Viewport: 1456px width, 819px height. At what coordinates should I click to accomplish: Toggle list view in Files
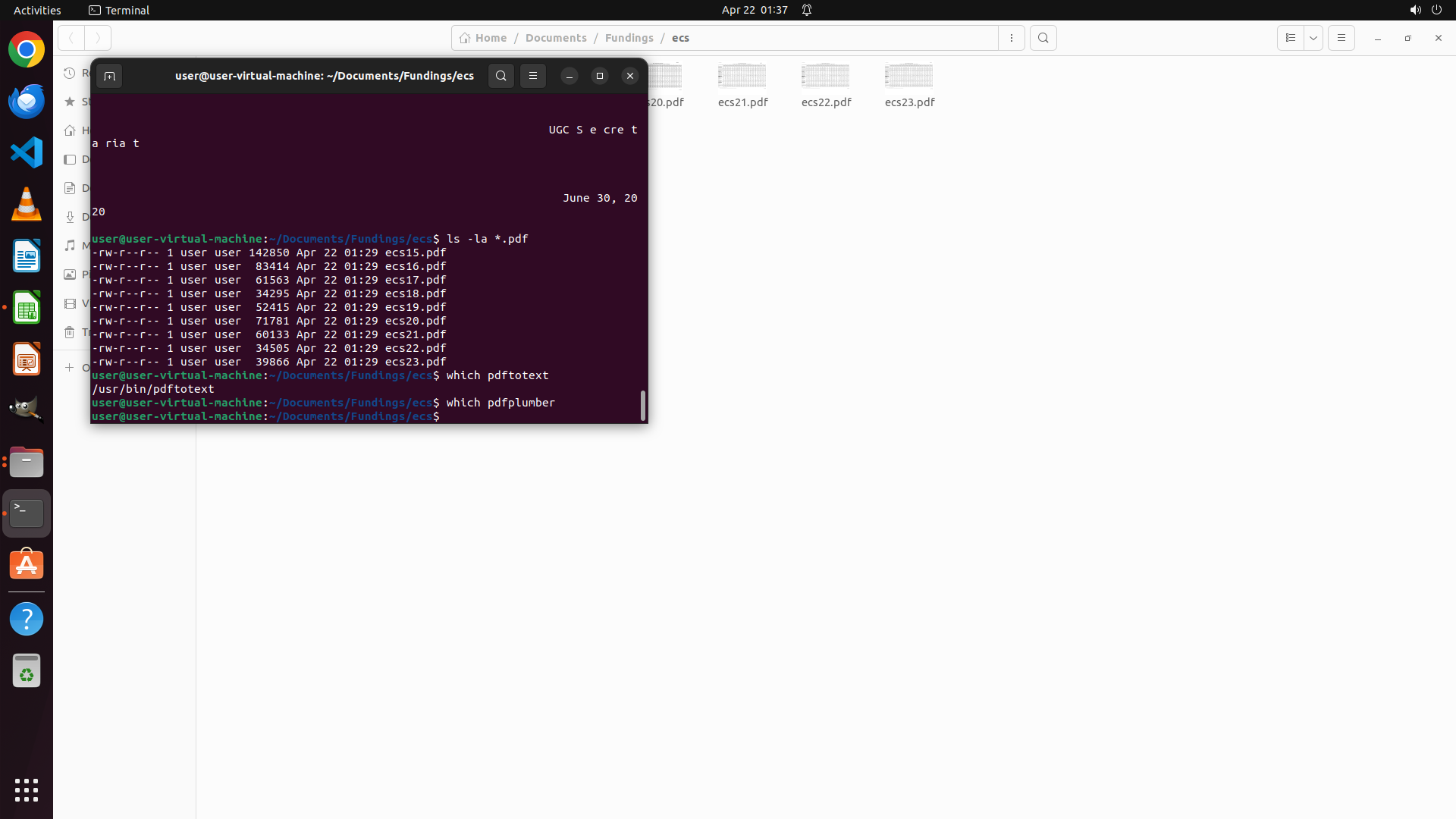tap(1290, 38)
